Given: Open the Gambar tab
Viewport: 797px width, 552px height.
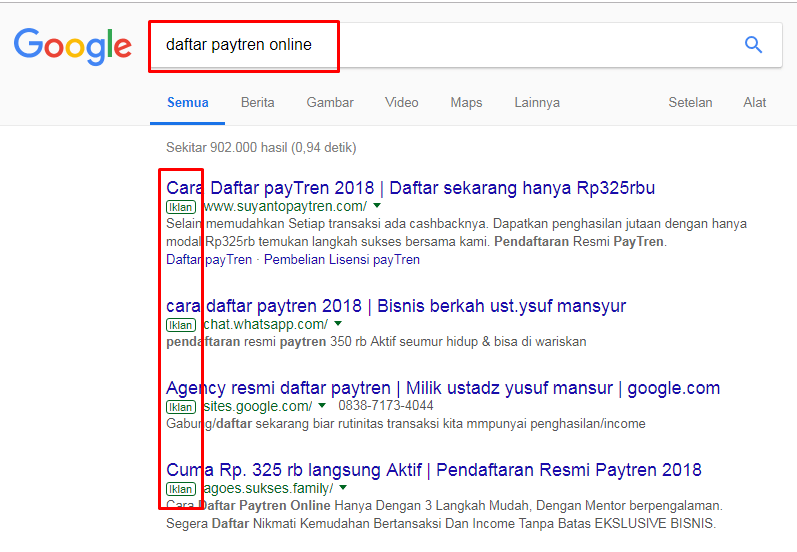Looking at the screenshot, I should (330, 103).
